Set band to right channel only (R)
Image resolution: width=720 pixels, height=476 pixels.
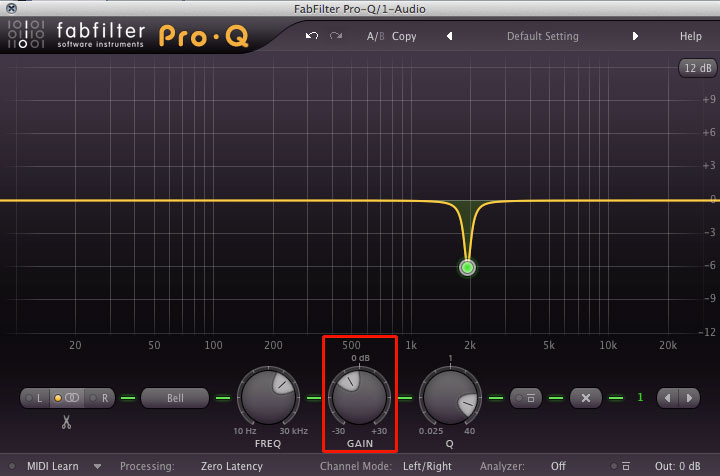coord(101,398)
